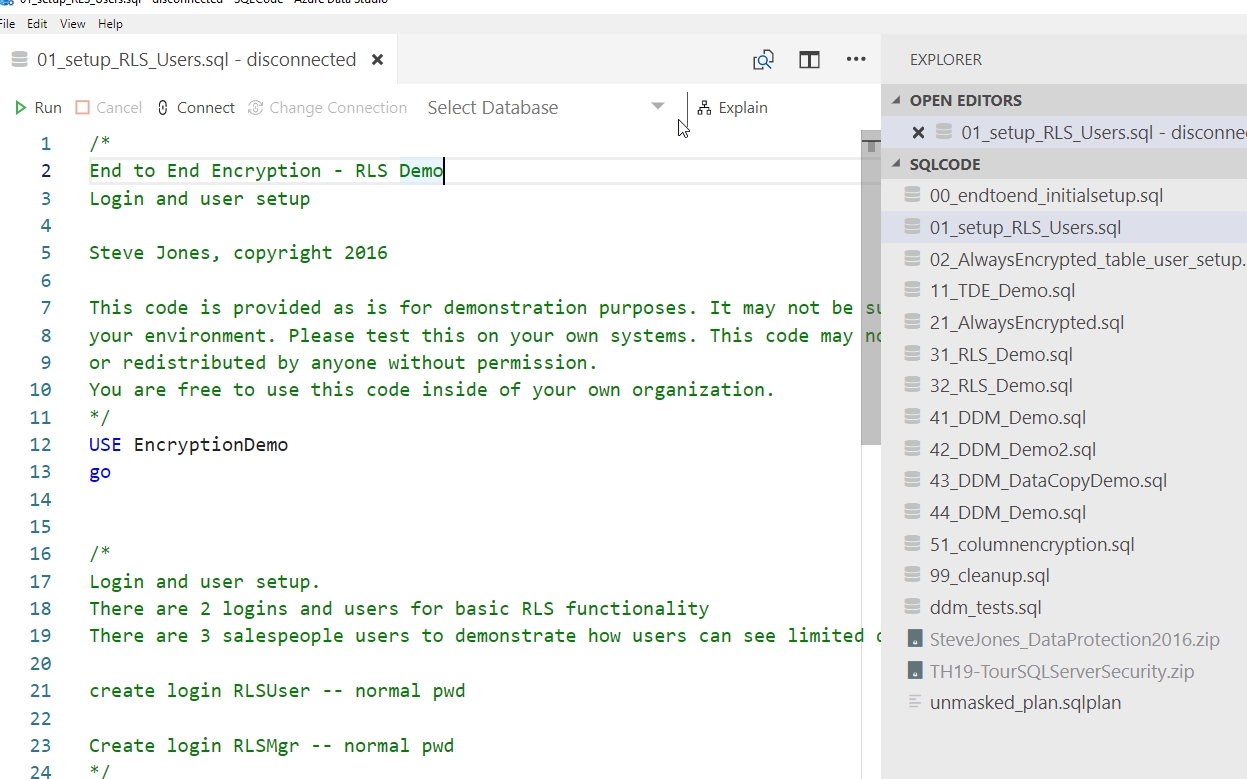Click the unmasked_plan.sqlplan file icon
The height and width of the screenshot is (779, 1247).
pos(913,702)
